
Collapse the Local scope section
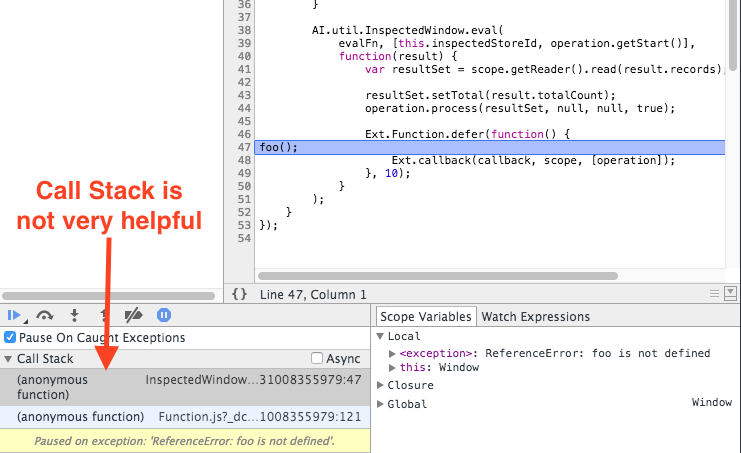tap(380, 336)
